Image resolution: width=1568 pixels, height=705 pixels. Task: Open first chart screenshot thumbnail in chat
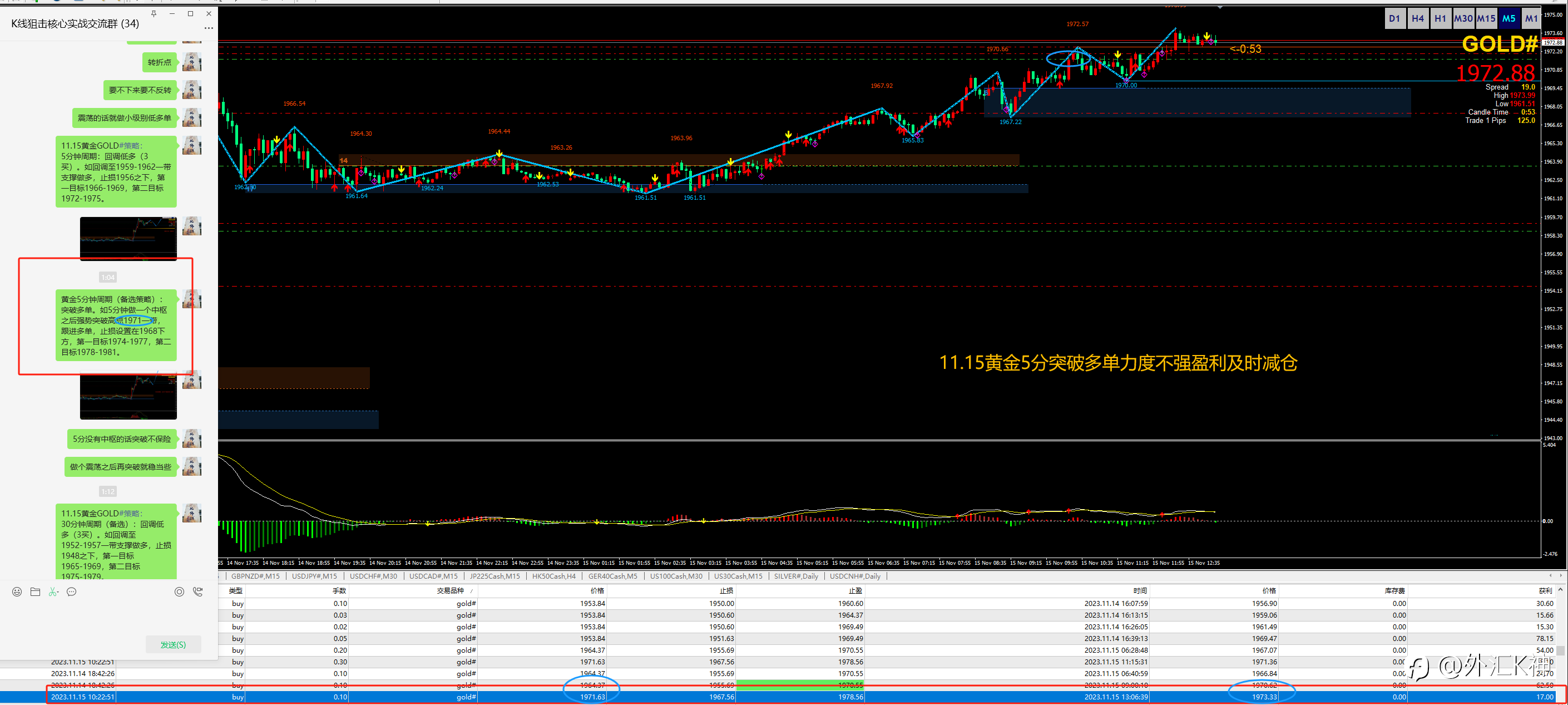tap(128, 239)
